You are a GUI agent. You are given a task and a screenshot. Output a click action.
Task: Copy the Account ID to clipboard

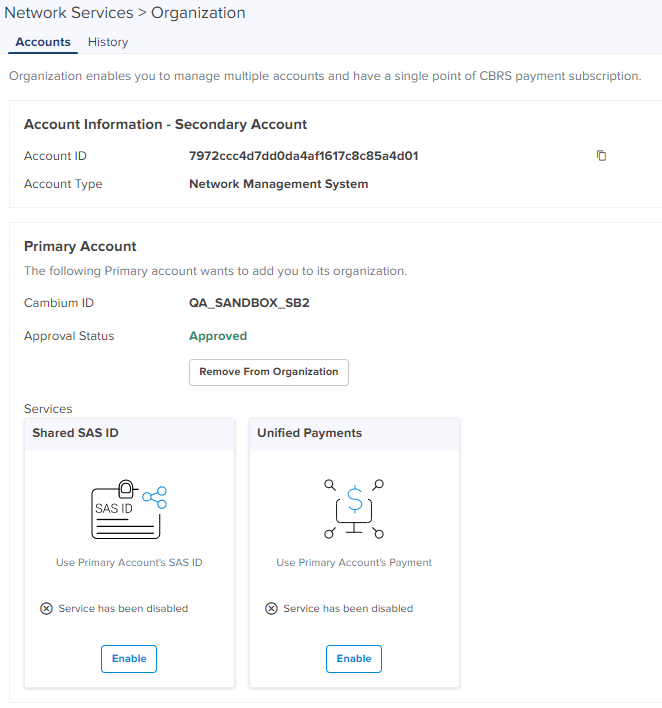tap(601, 156)
